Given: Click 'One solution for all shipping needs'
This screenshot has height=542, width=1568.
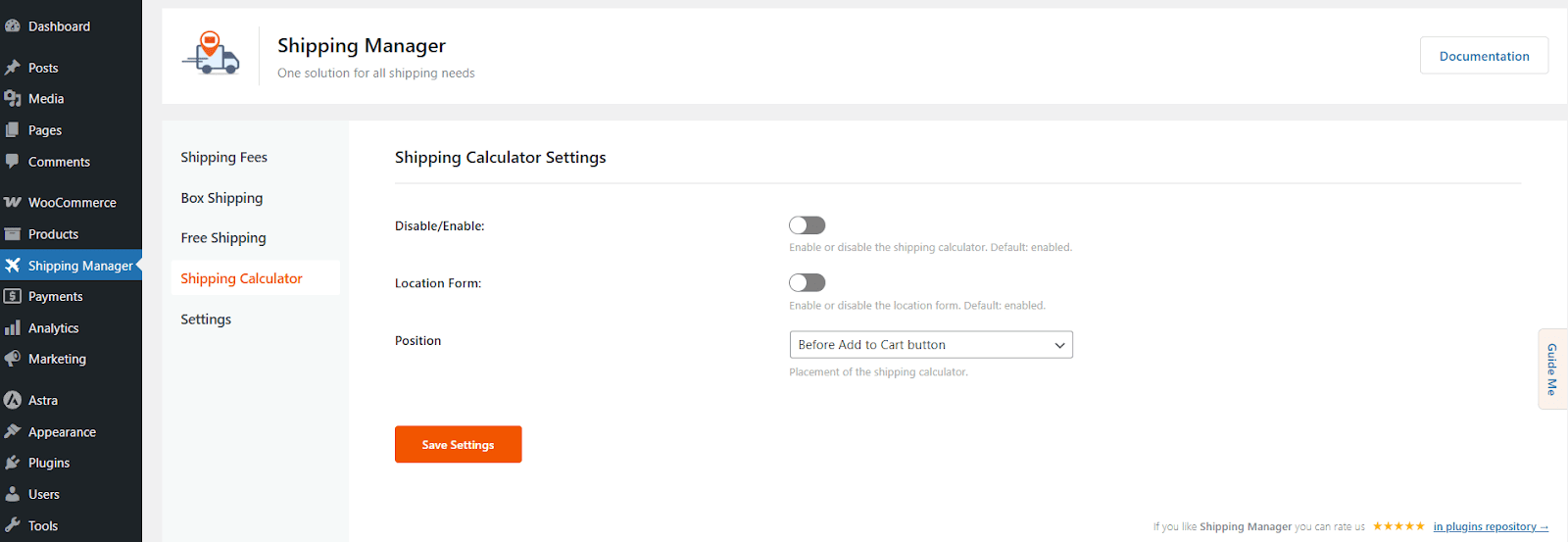Looking at the screenshot, I should (x=376, y=73).
